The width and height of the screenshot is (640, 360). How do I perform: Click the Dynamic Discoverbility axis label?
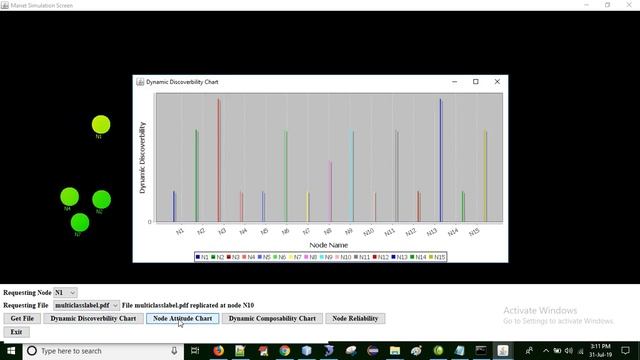click(x=142, y=158)
